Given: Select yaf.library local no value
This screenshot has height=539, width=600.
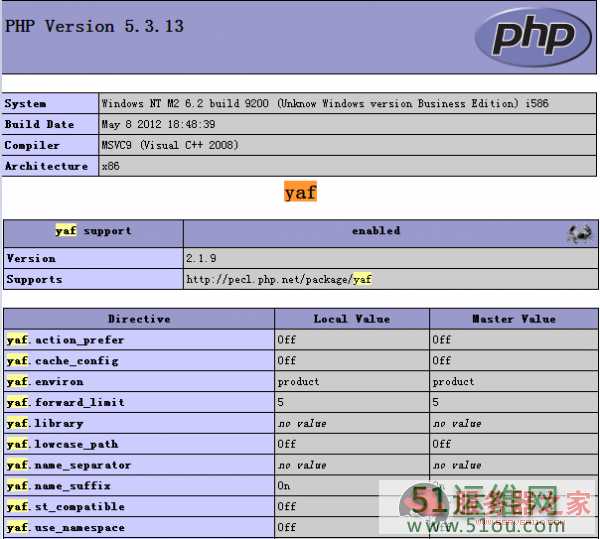Looking at the screenshot, I should 352,423.
